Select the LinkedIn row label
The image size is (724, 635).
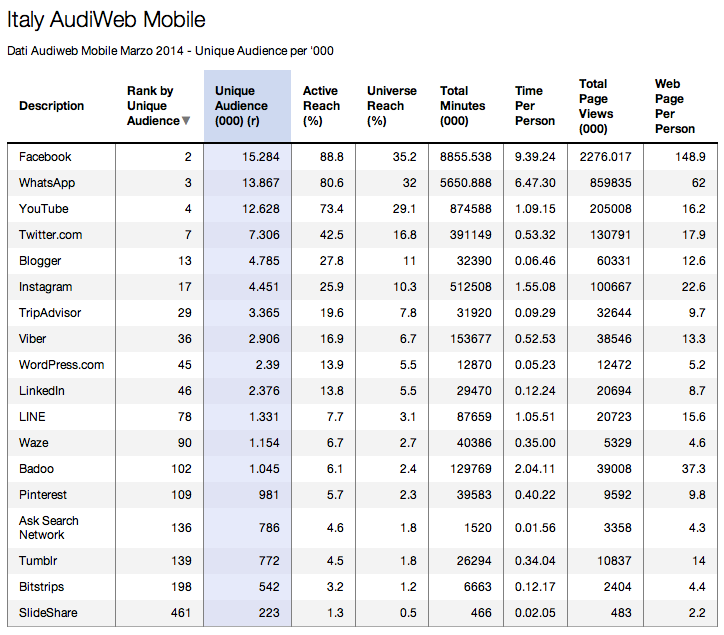coord(42,391)
